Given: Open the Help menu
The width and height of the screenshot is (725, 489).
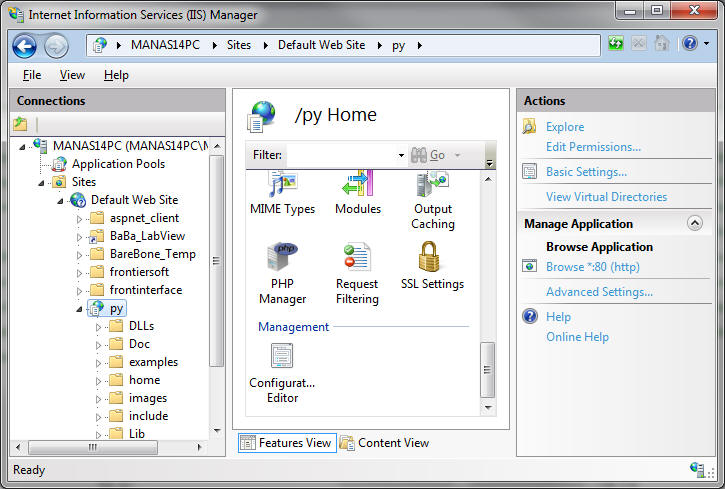Looking at the screenshot, I should coord(116,75).
